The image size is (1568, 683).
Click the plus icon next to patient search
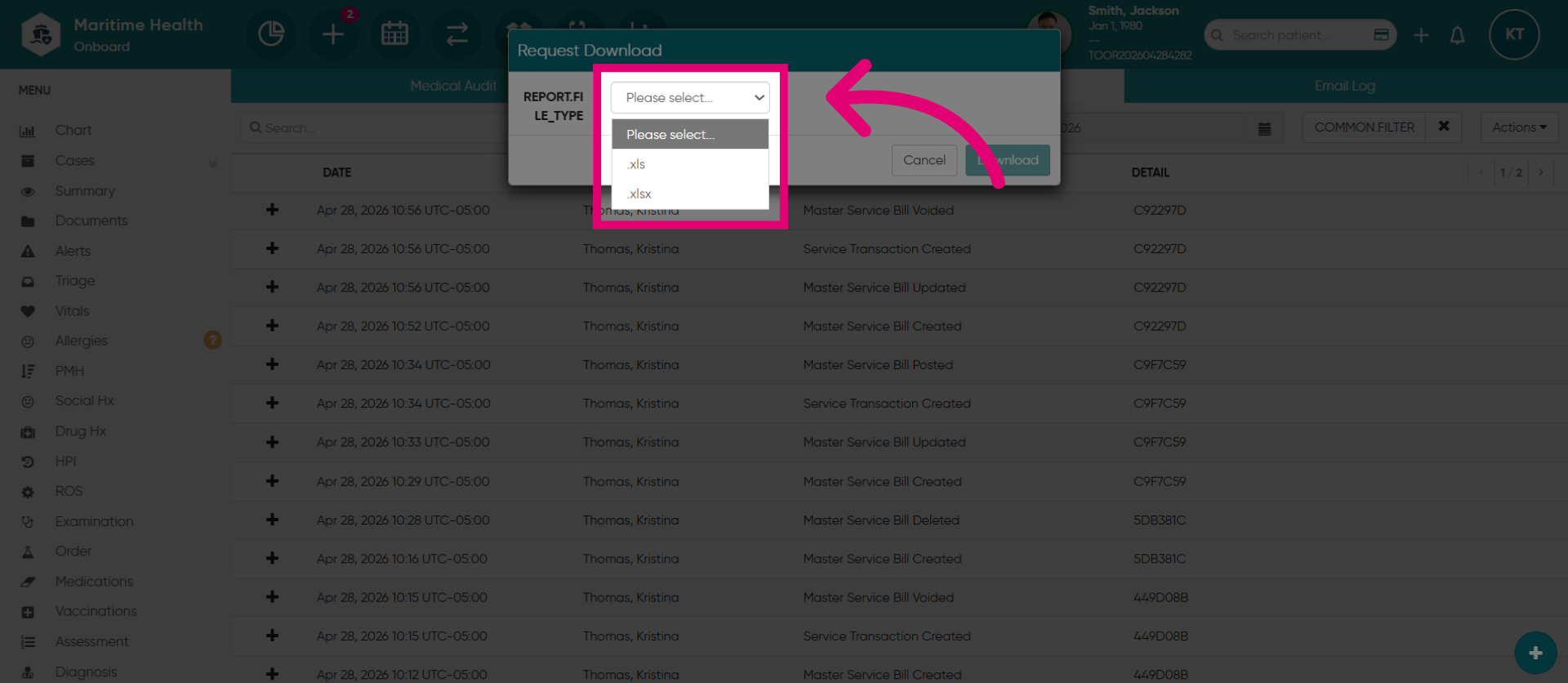[x=1421, y=35]
